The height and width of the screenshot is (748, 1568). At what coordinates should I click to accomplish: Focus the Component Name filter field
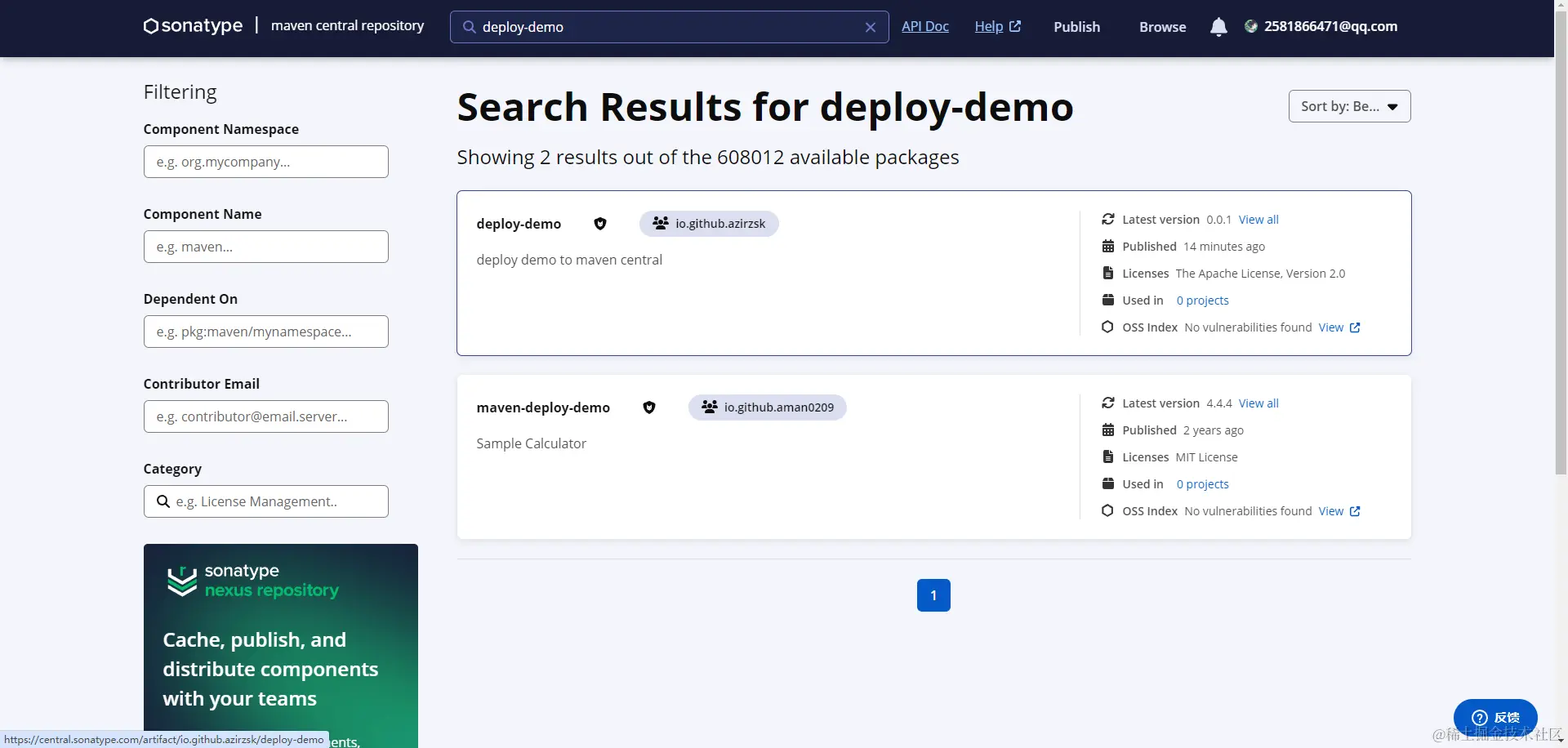click(265, 247)
